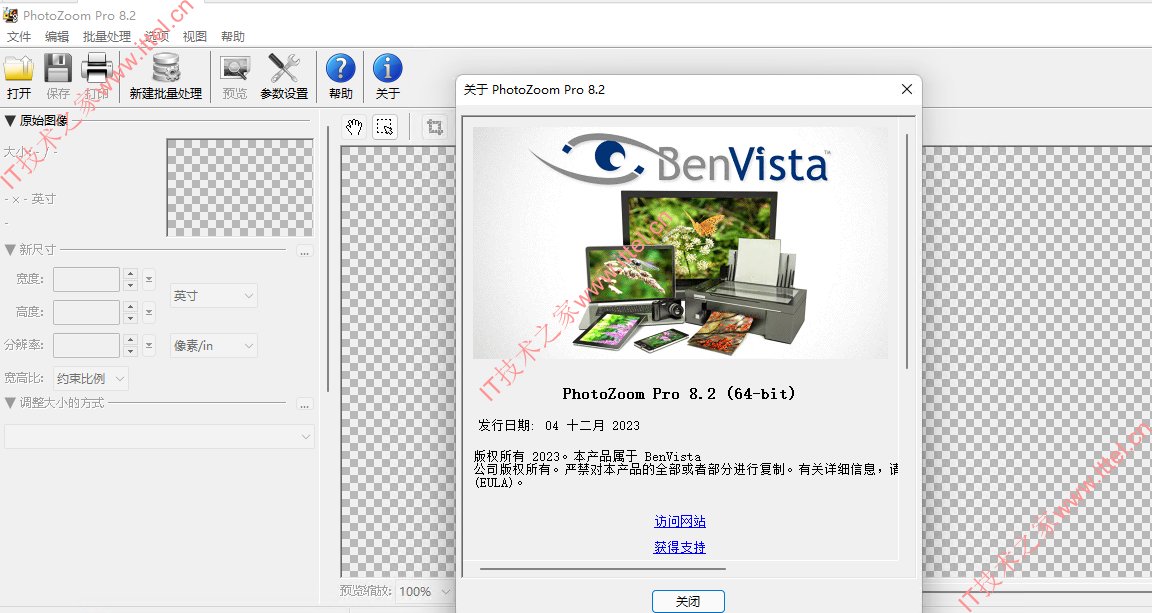Click the About dialog vertical scrollbar

tap(907, 252)
